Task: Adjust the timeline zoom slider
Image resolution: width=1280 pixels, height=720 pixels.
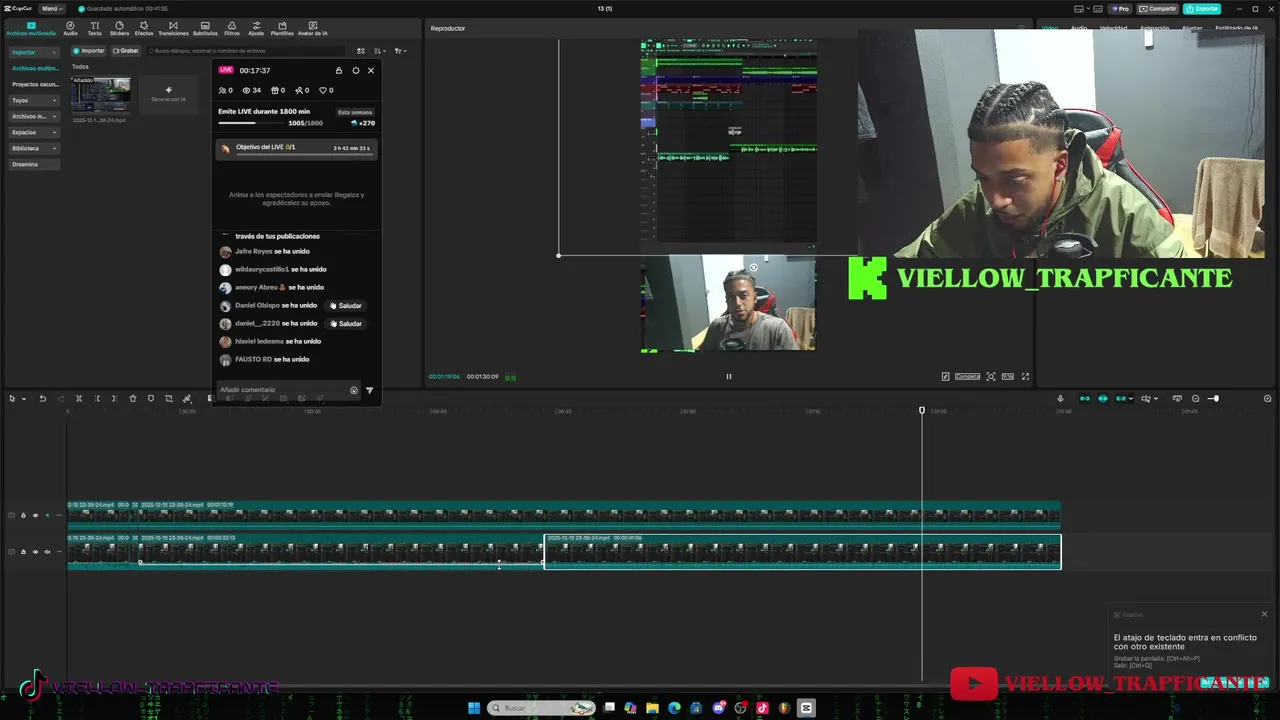Action: tap(1213, 398)
